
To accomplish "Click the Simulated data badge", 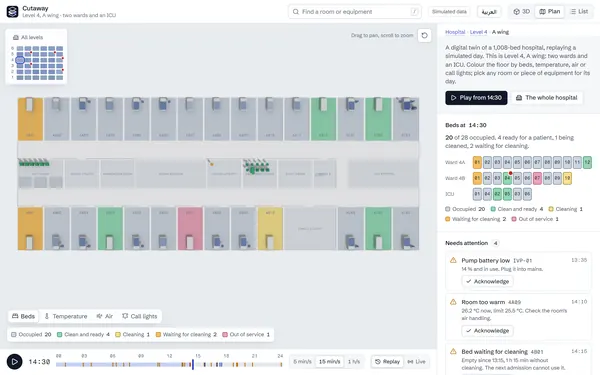I will [x=449, y=12].
